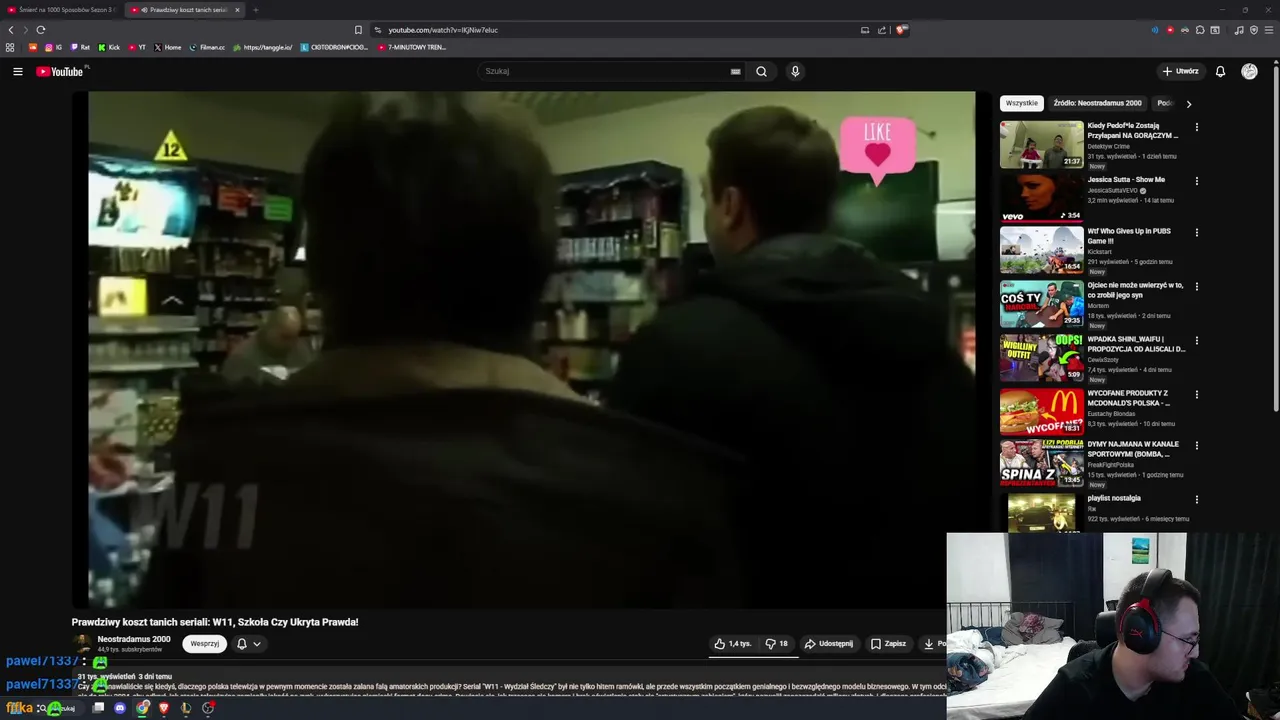Open the Jessica Sutta - Show Me thumbnail
1280x720 pixels.
click(x=1042, y=199)
